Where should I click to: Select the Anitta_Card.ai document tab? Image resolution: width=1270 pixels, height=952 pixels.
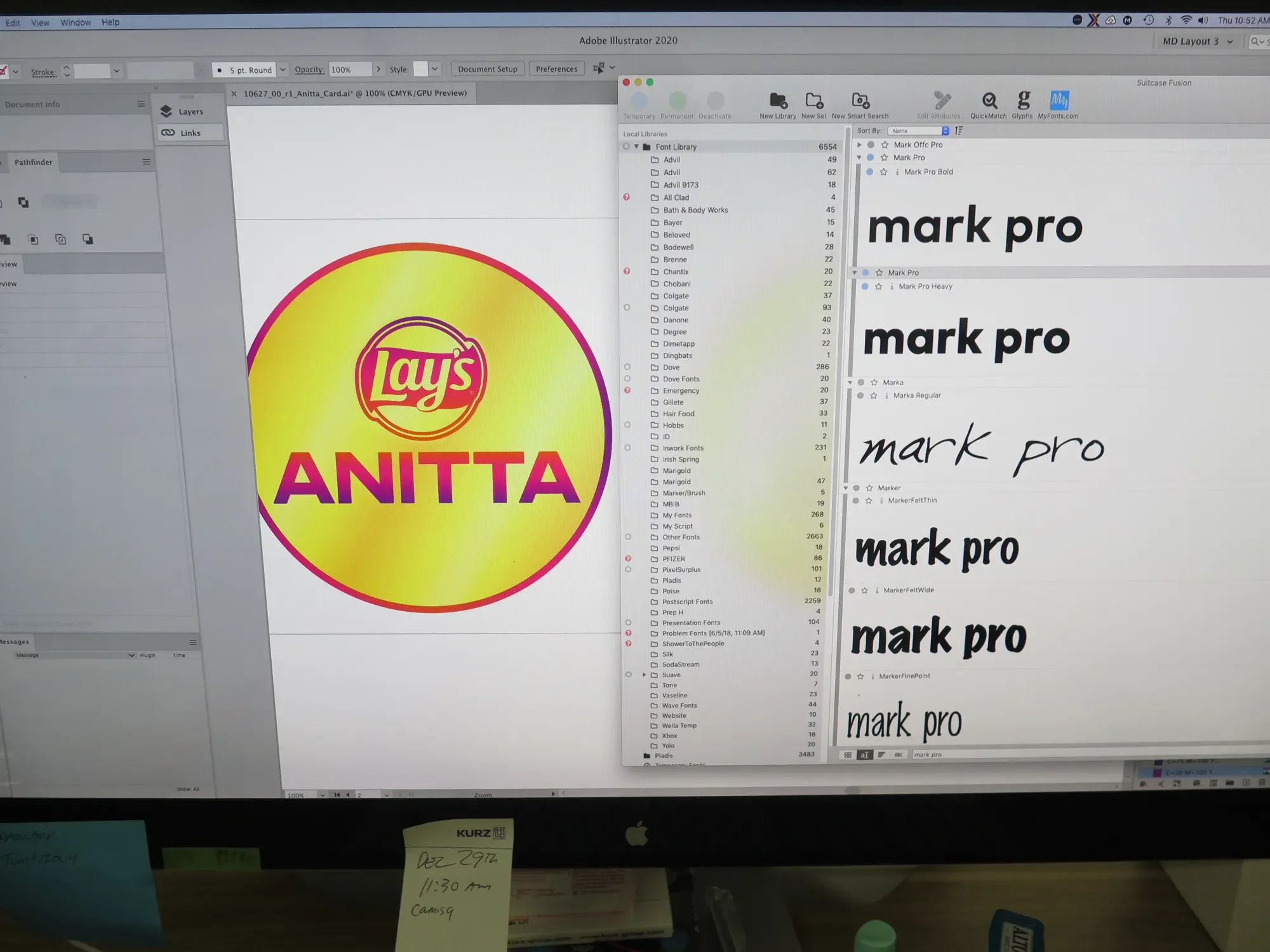354,93
